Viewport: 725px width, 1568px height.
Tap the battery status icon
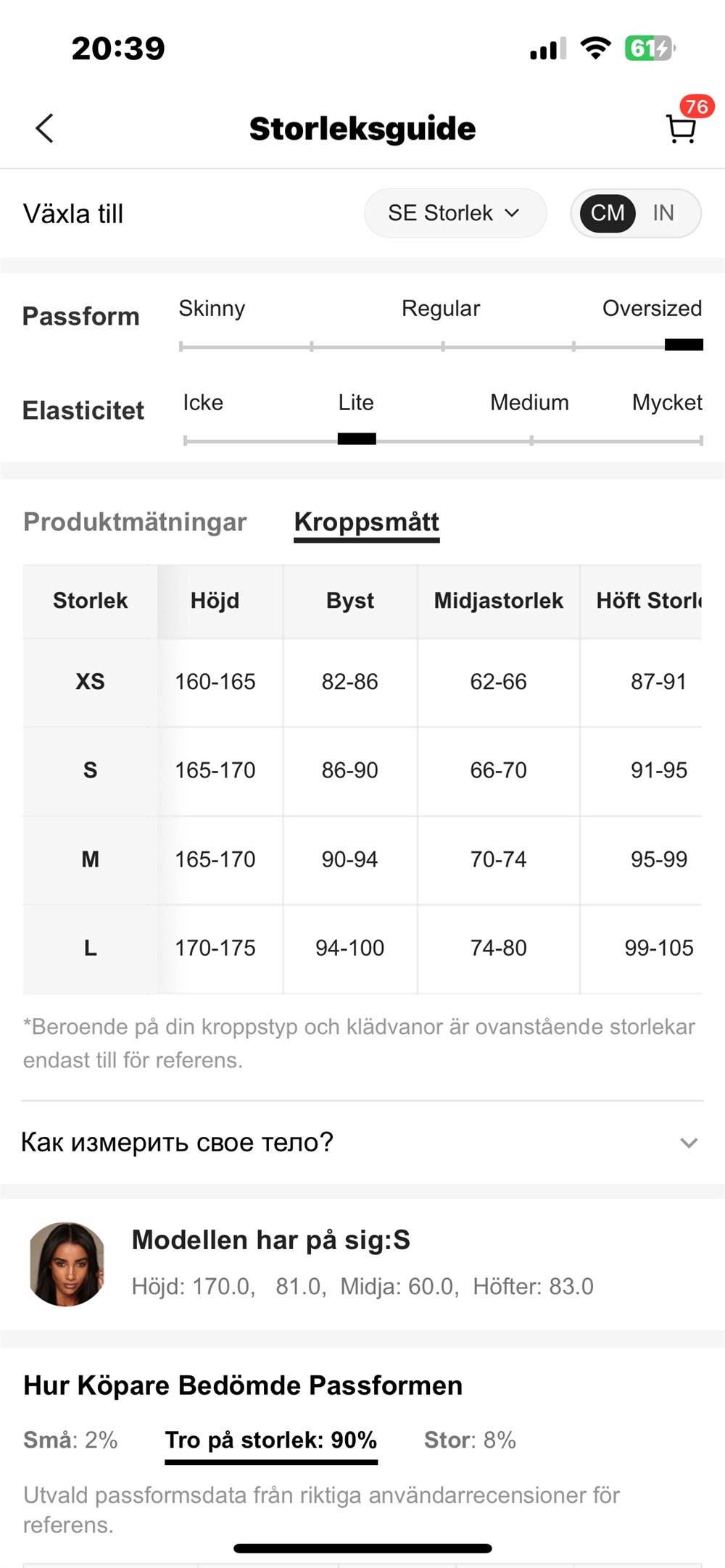coord(650,49)
